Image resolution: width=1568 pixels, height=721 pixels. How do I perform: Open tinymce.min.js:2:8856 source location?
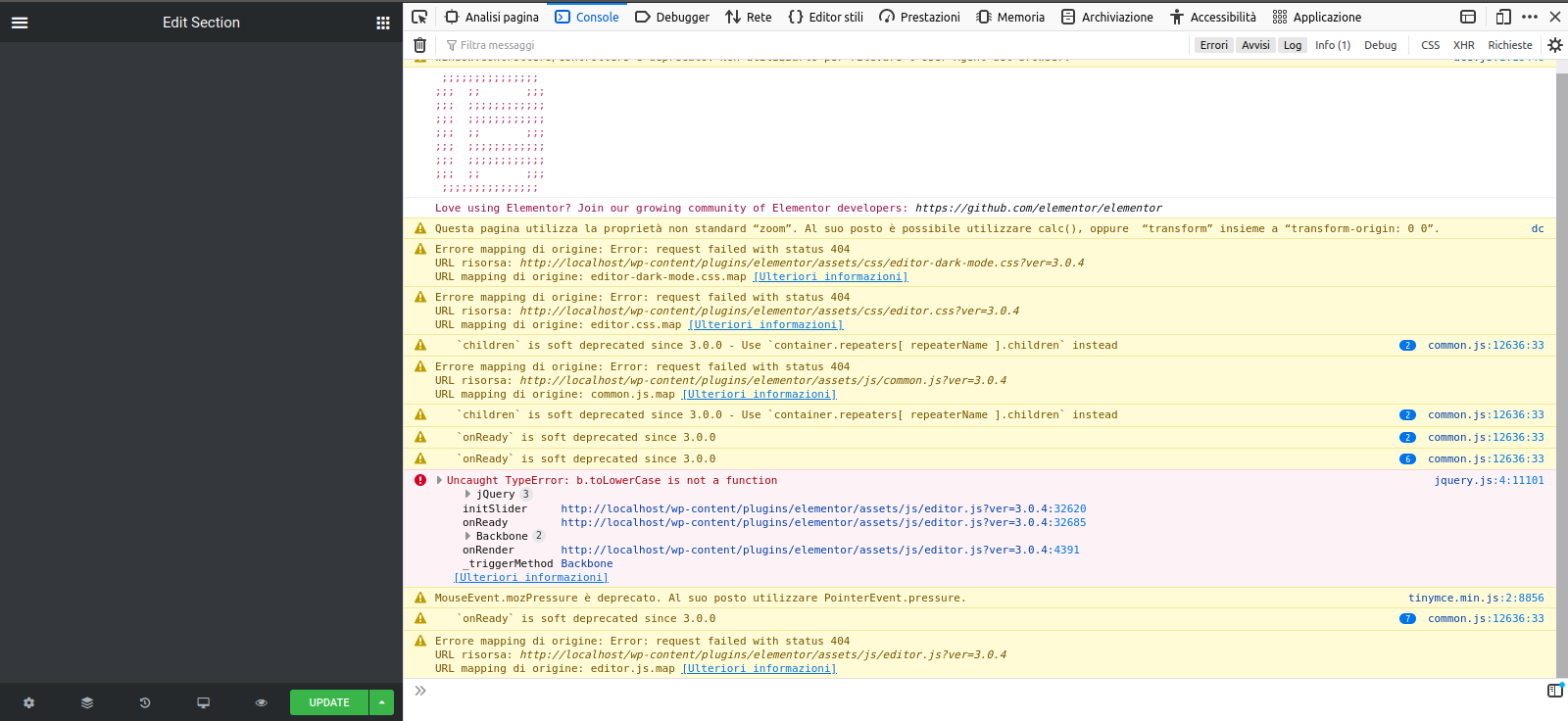pyautogui.click(x=1476, y=598)
